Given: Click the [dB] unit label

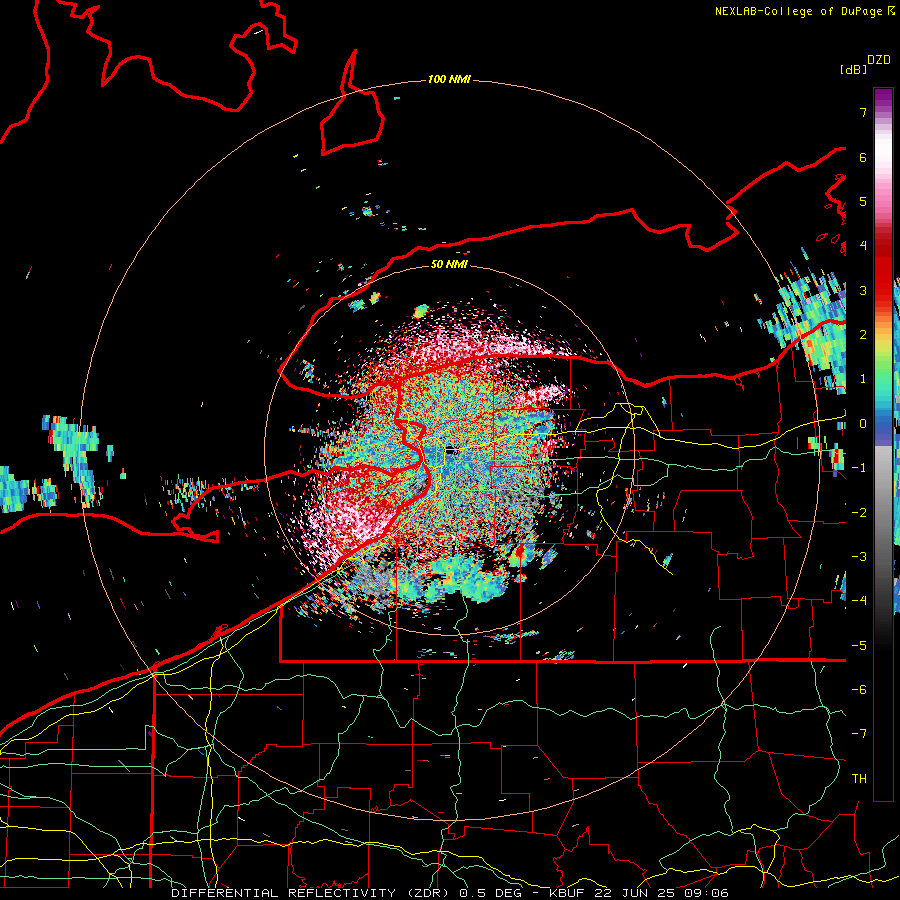Looking at the screenshot, I should (x=854, y=69).
